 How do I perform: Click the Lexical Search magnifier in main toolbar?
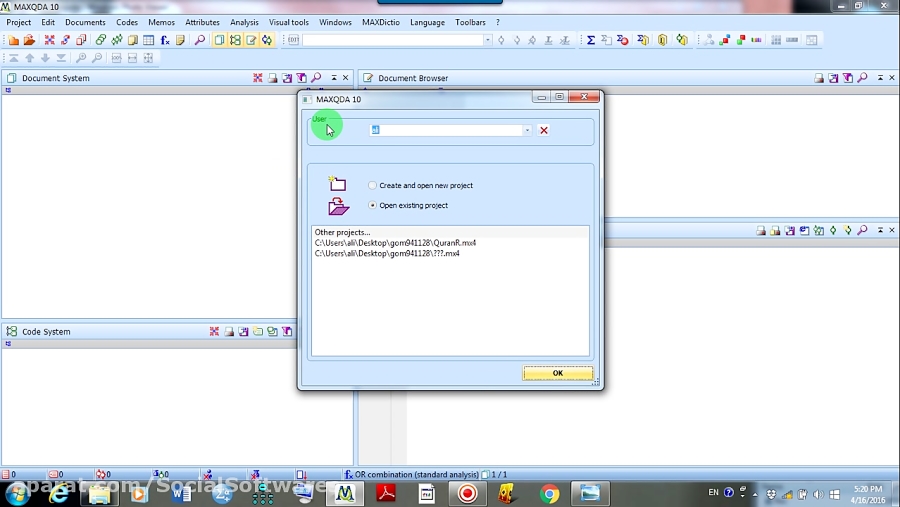[x=200, y=40]
